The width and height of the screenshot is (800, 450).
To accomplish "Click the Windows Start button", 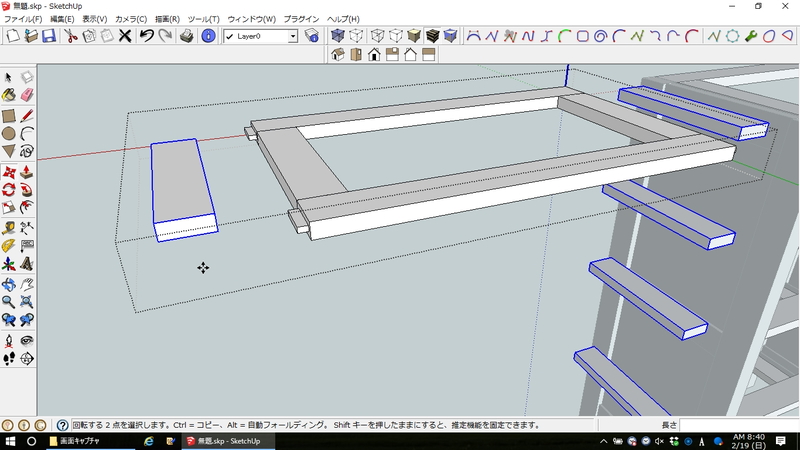I will click(10, 441).
